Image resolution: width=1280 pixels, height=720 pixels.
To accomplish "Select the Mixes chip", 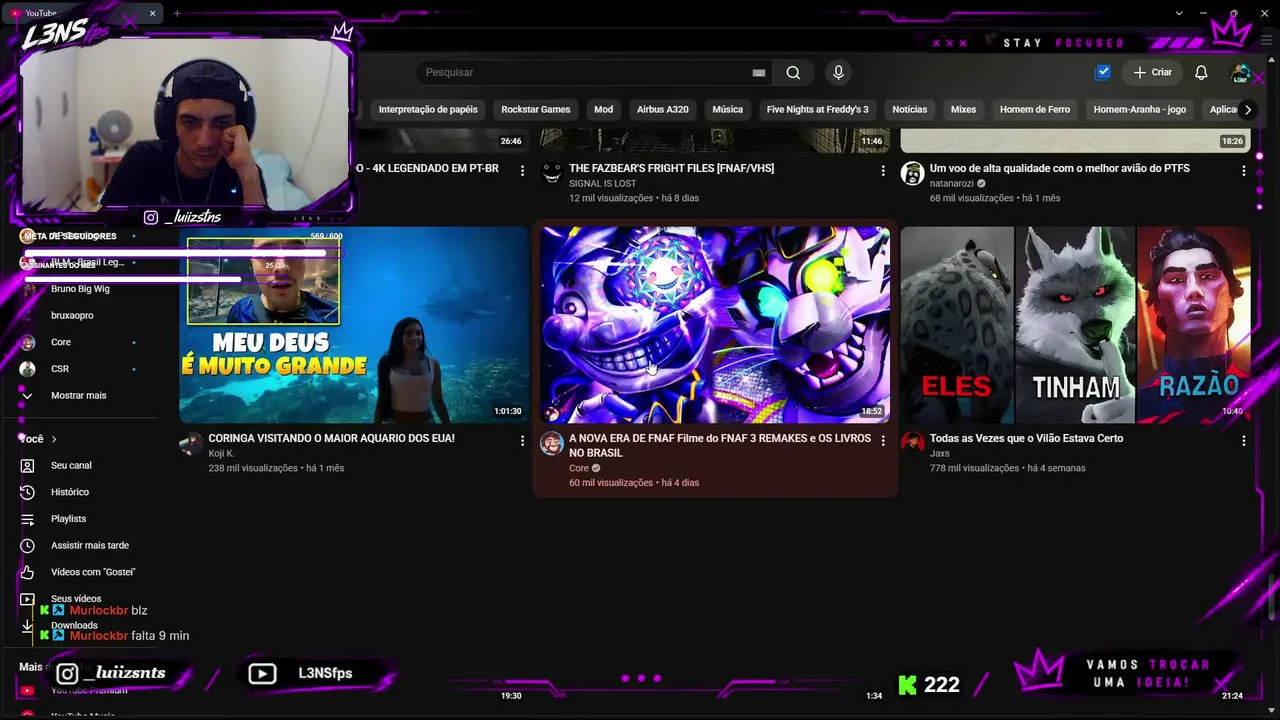I will tap(963, 110).
